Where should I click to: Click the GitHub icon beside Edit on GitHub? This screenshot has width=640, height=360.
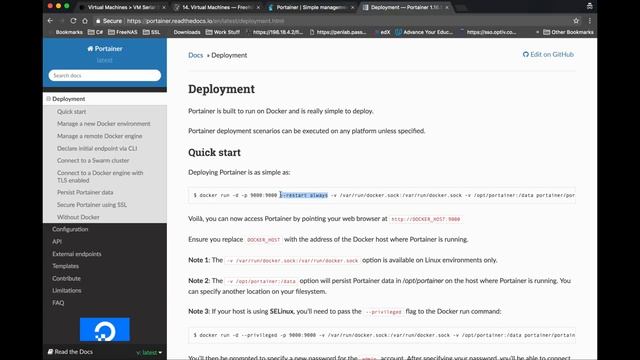click(526, 54)
